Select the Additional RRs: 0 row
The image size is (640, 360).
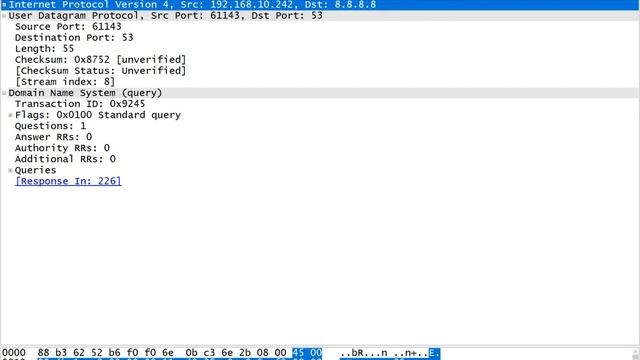[320, 159]
